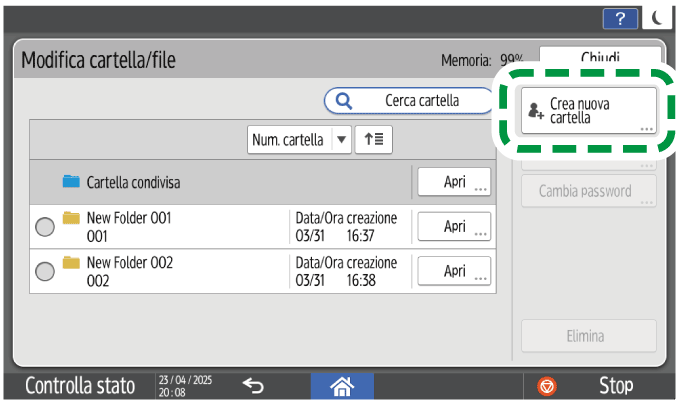The height and width of the screenshot is (404, 684).
Task: Click creation date 03/31 16:38
Action: click(x=335, y=280)
